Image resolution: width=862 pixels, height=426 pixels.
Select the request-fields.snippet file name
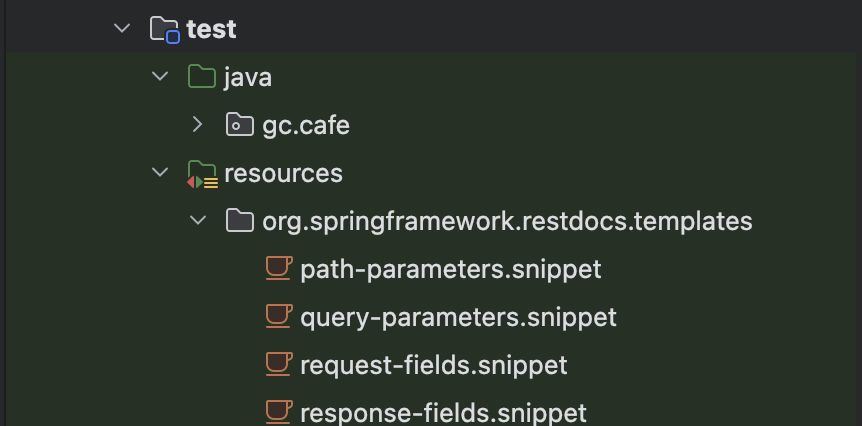coord(433,365)
